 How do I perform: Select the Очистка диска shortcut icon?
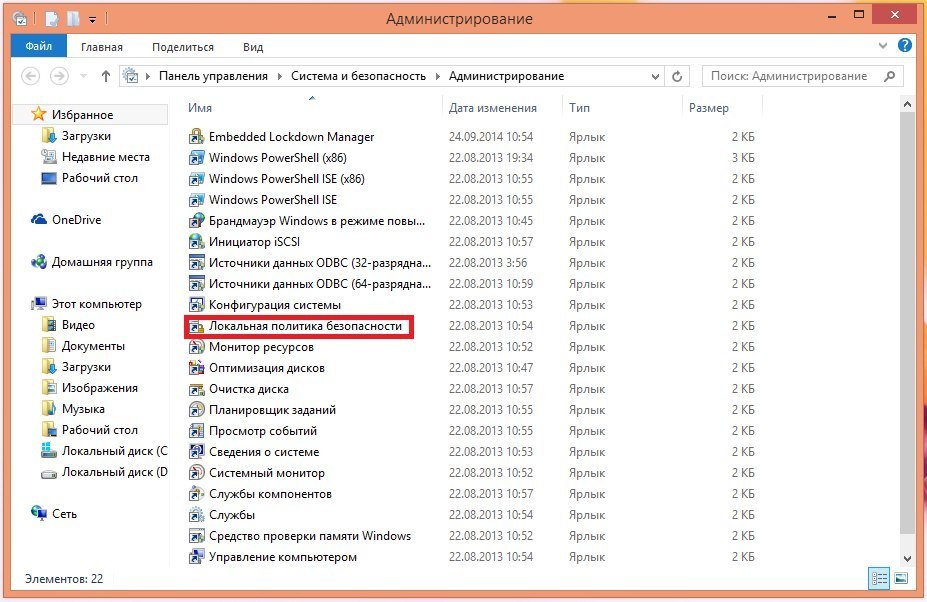(x=197, y=389)
